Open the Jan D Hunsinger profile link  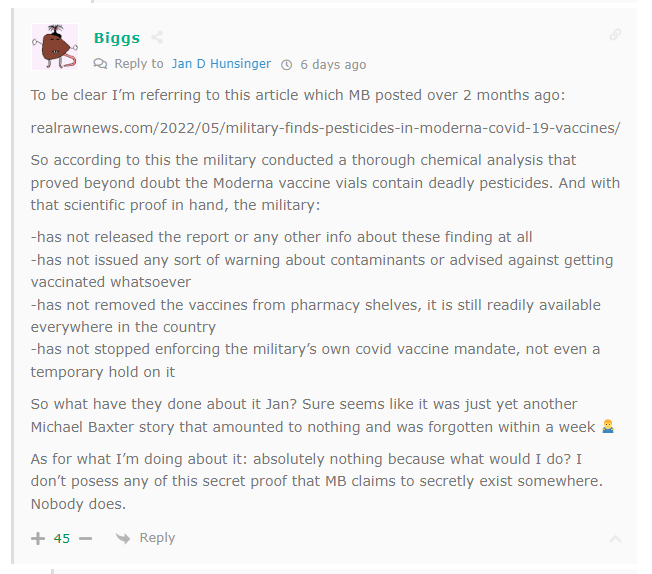click(221, 64)
